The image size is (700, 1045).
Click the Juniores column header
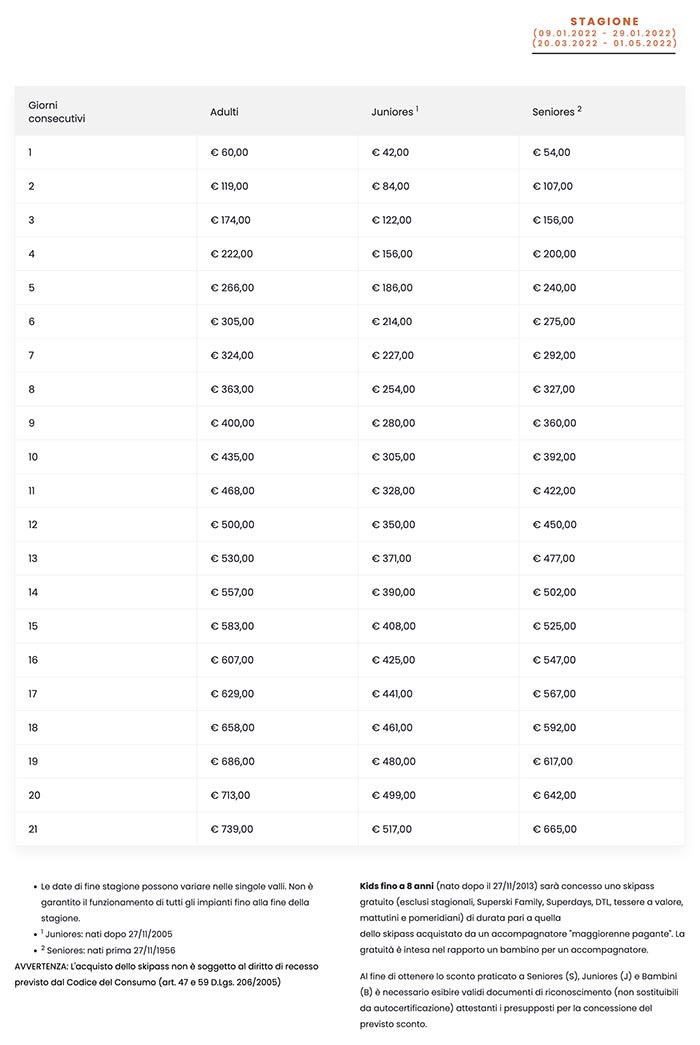394,112
